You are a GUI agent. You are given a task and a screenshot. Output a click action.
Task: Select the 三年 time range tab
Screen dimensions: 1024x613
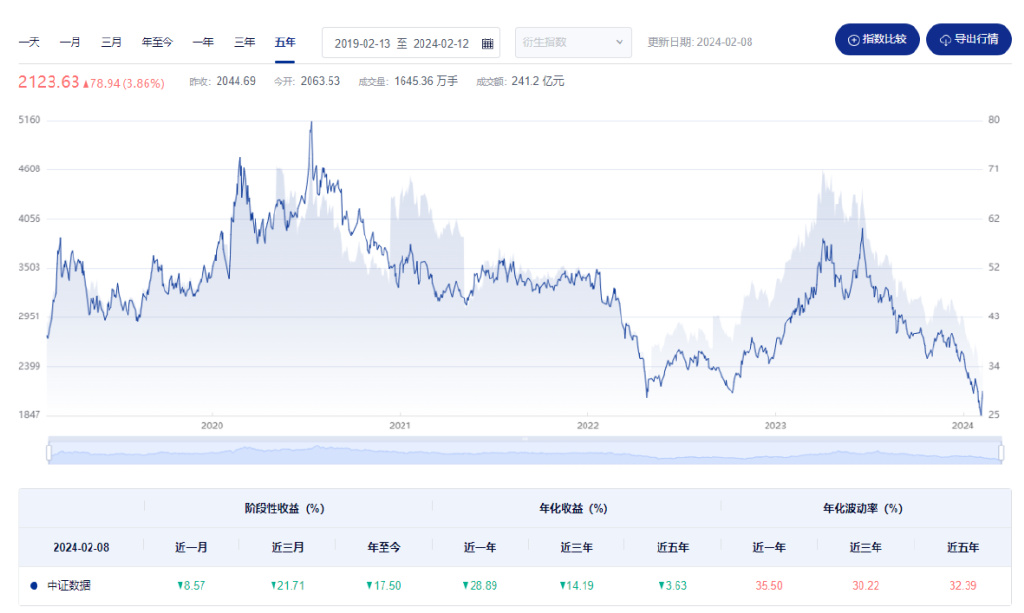point(244,42)
